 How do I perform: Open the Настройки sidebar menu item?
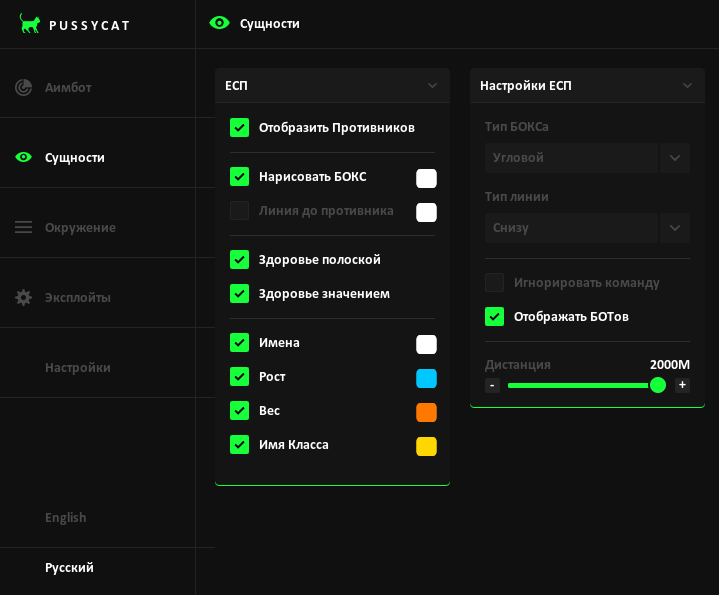(78, 367)
